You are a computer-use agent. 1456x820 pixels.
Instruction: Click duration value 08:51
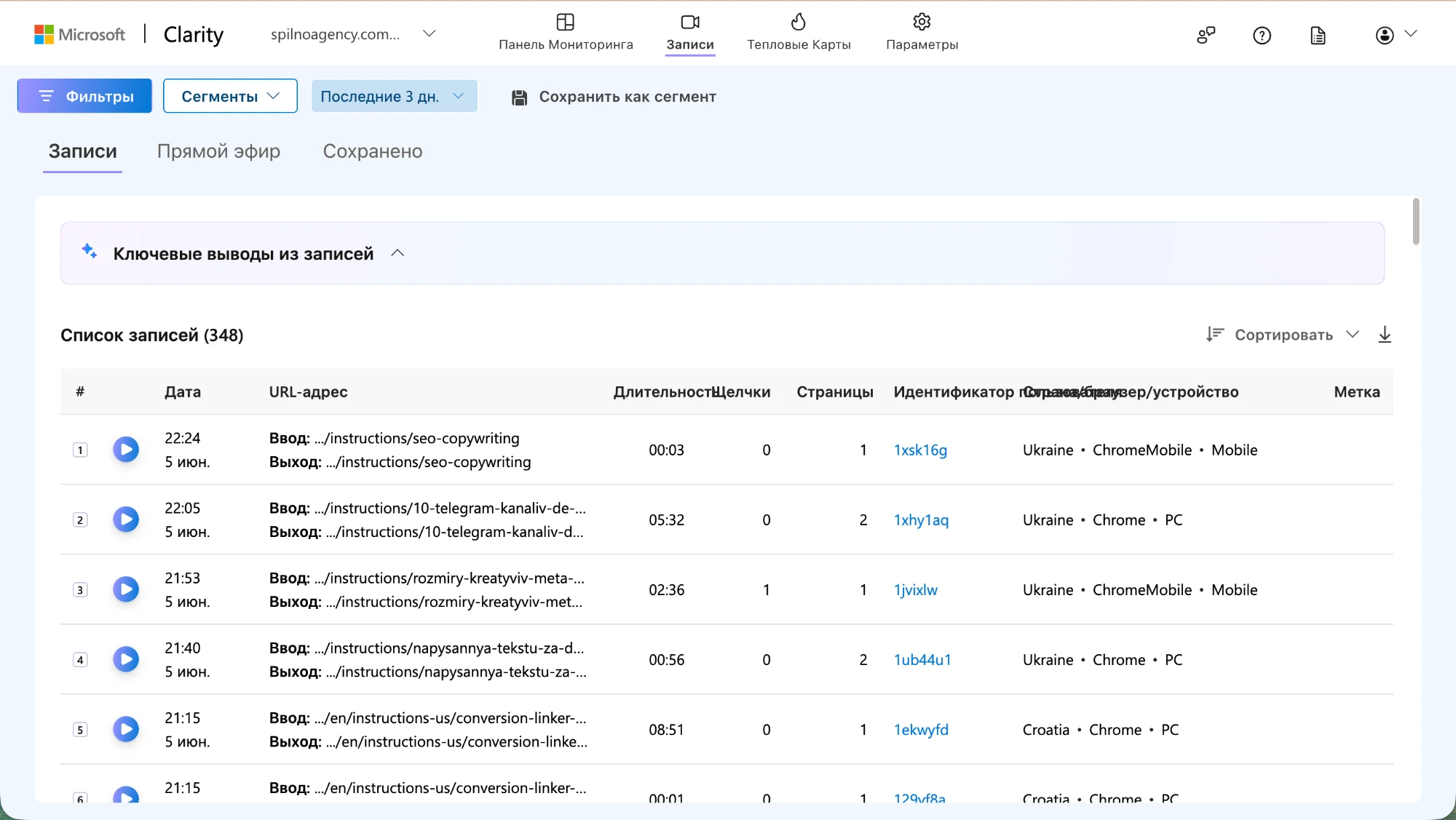(666, 729)
